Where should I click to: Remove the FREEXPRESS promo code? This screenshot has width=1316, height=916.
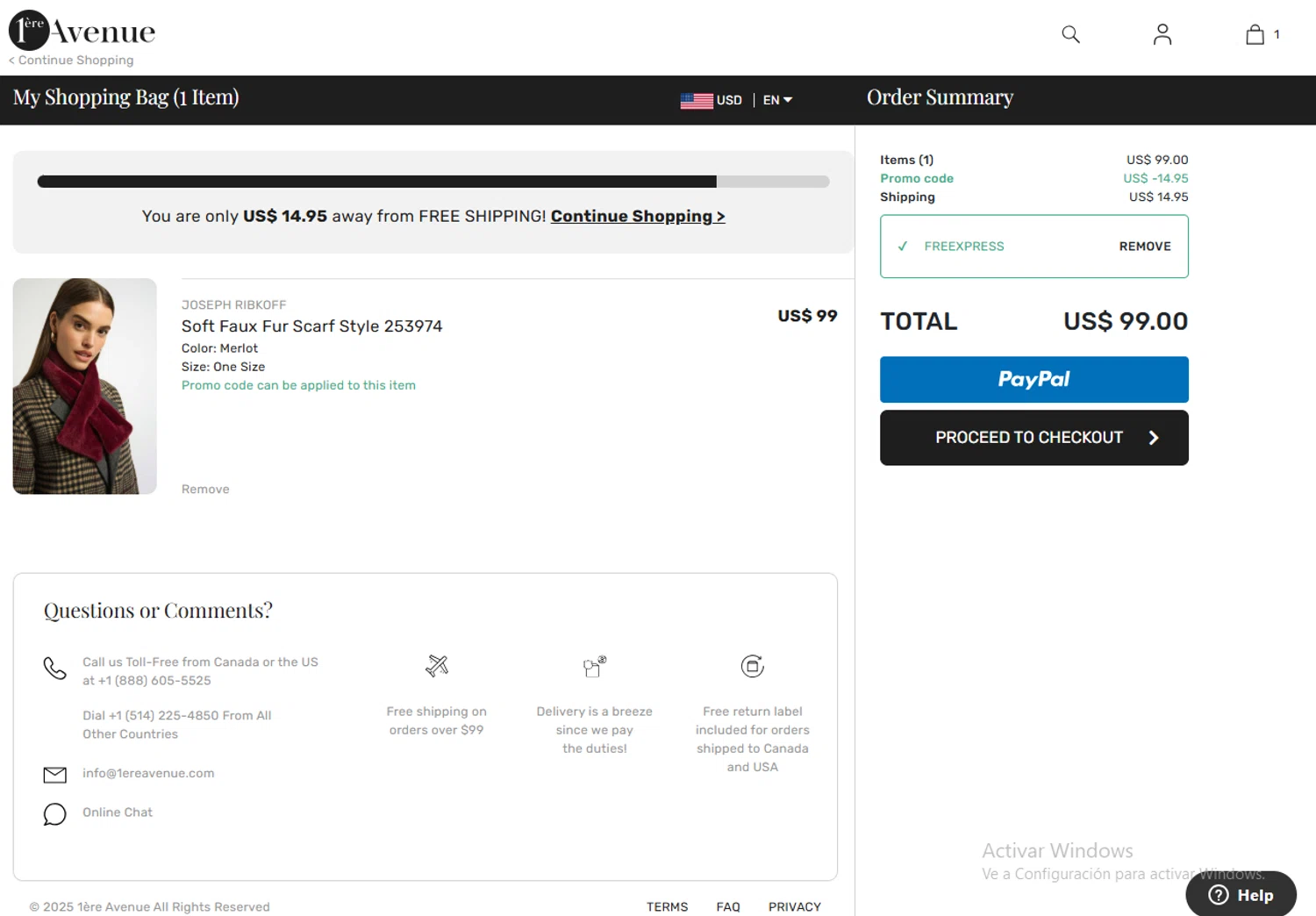click(x=1145, y=247)
